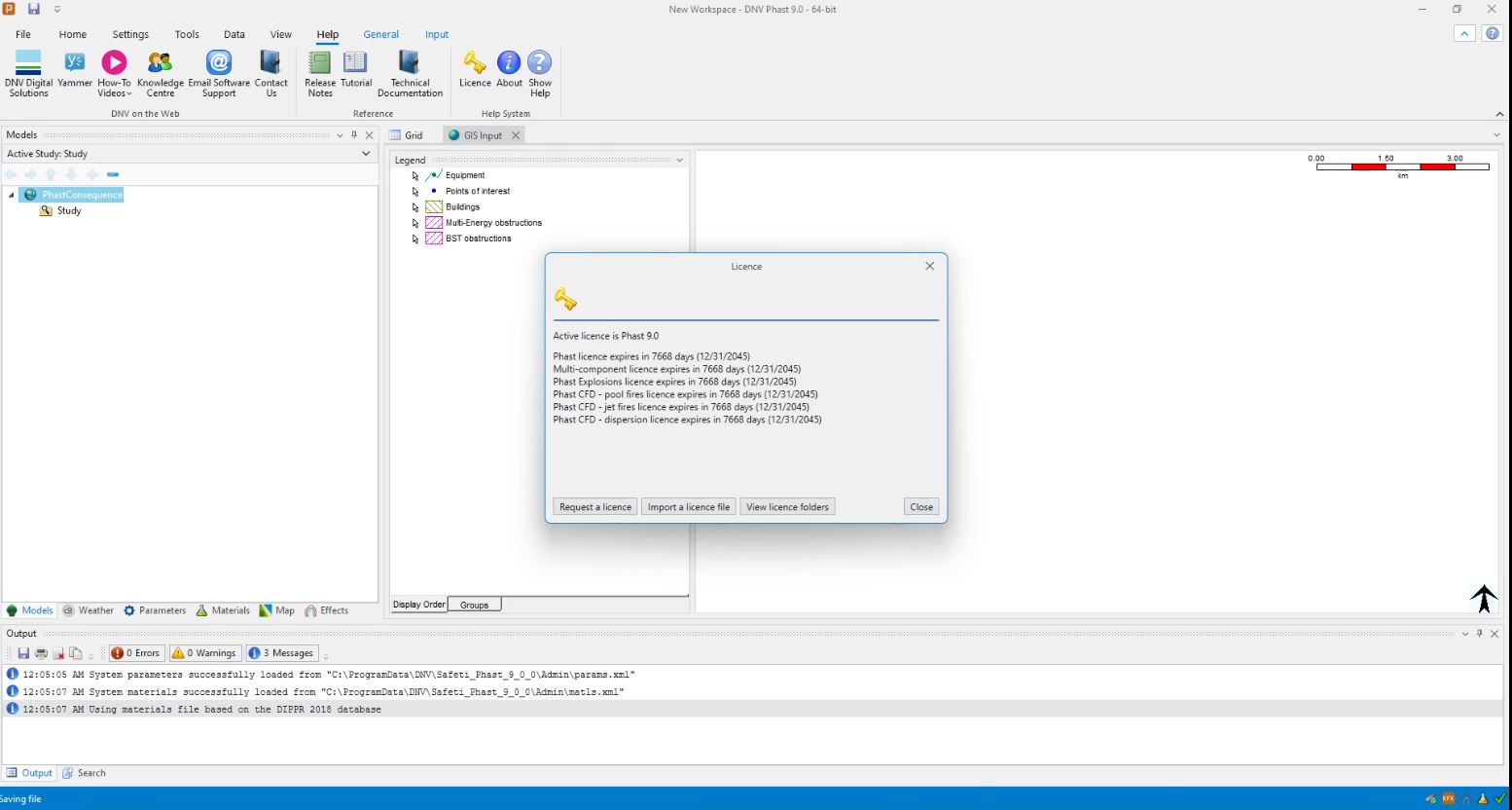Click the blue minus button in Models toolbar
The image size is (1512, 810).
coord(113,174)
